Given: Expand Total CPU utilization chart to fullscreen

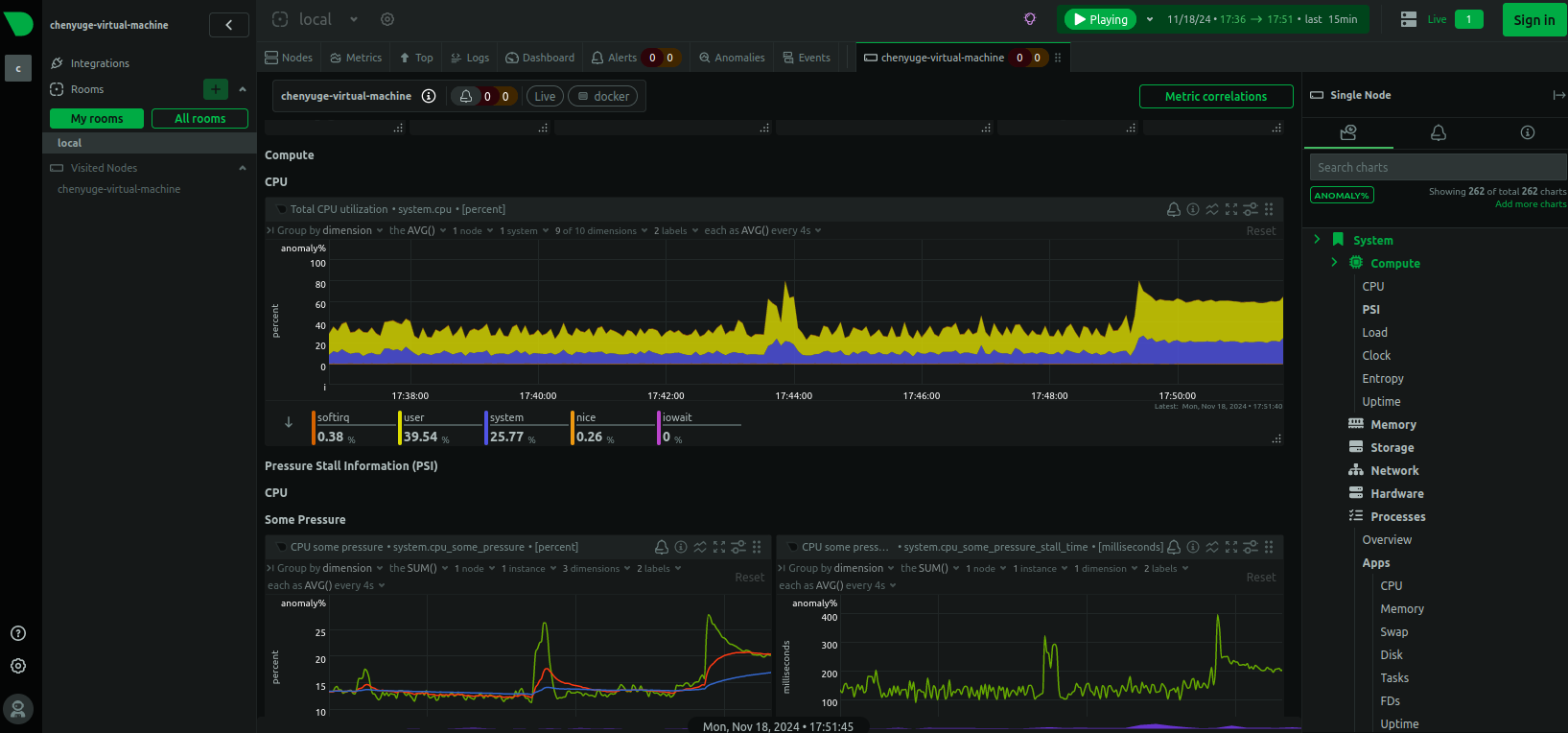Looking at the screenshot, I should 1231,209.
